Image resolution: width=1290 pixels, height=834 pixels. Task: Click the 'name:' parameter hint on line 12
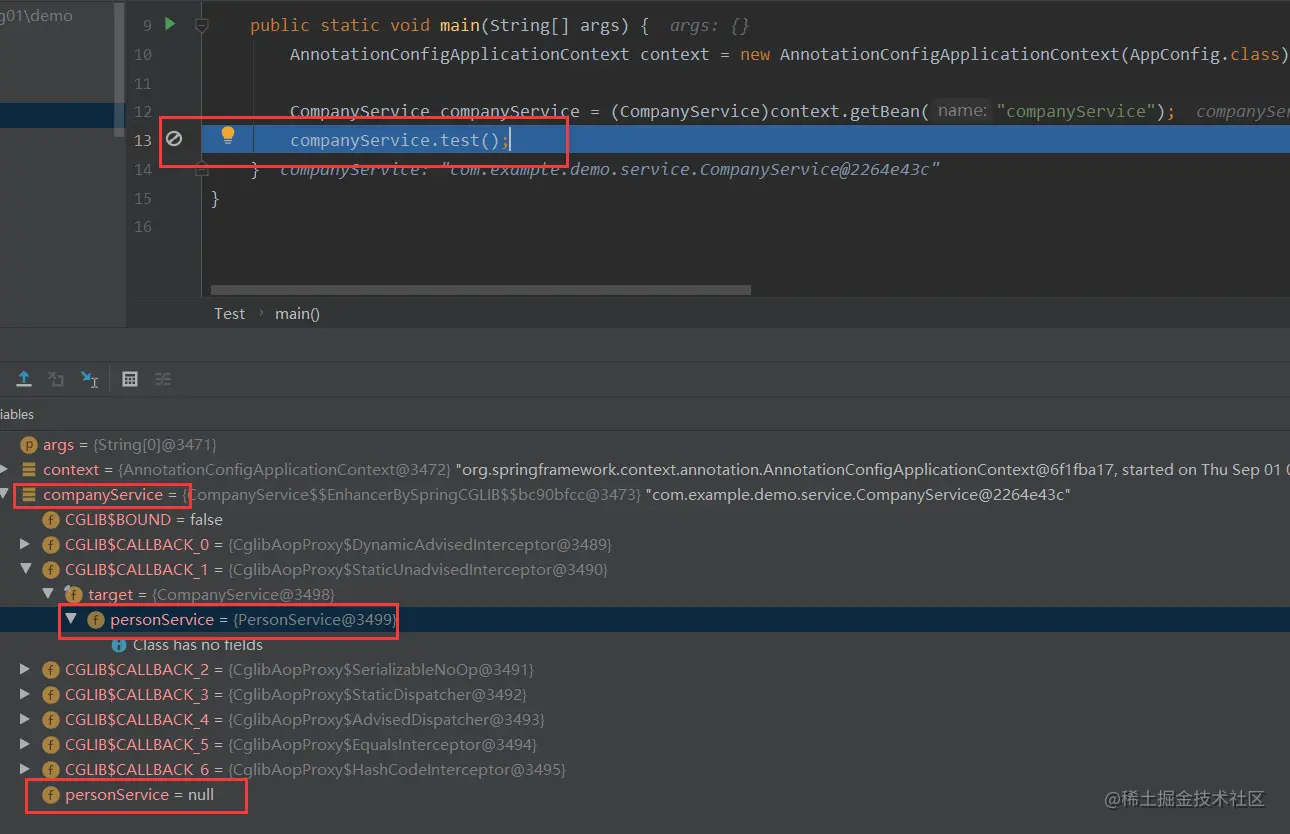(962, 111)
